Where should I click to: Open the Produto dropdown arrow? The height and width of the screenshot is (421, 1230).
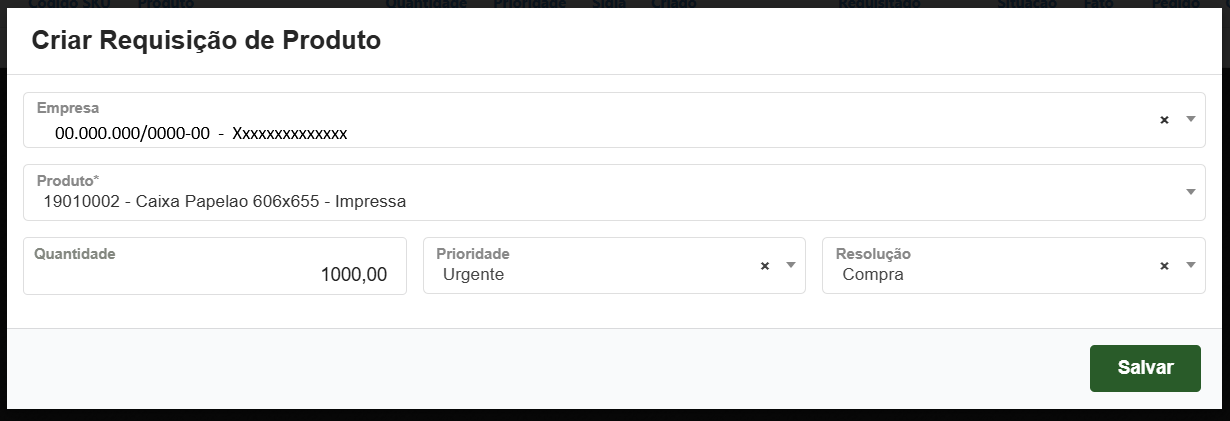click(x=1190, y=192)
